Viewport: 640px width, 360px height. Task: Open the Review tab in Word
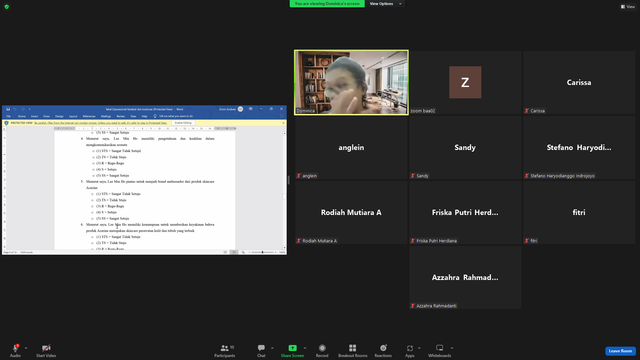click(x=120, y=116)
